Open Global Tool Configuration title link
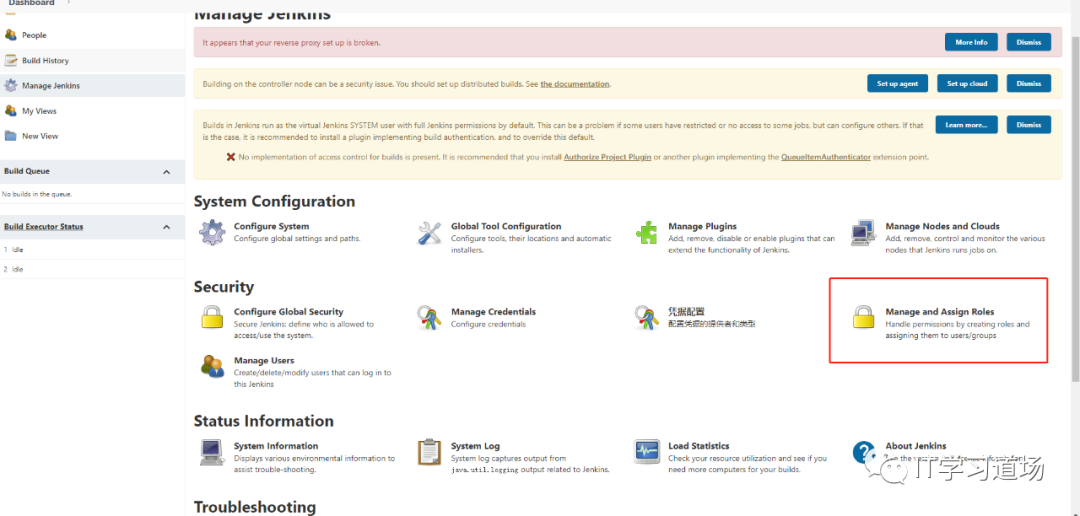The height and width of the screenshot is (516, 1080). [x=506, y=226]
